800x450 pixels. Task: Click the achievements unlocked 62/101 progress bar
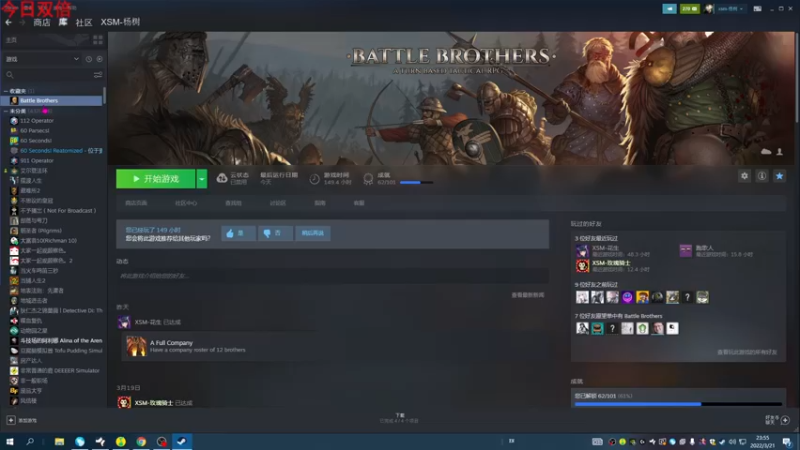tap(678, 404)
